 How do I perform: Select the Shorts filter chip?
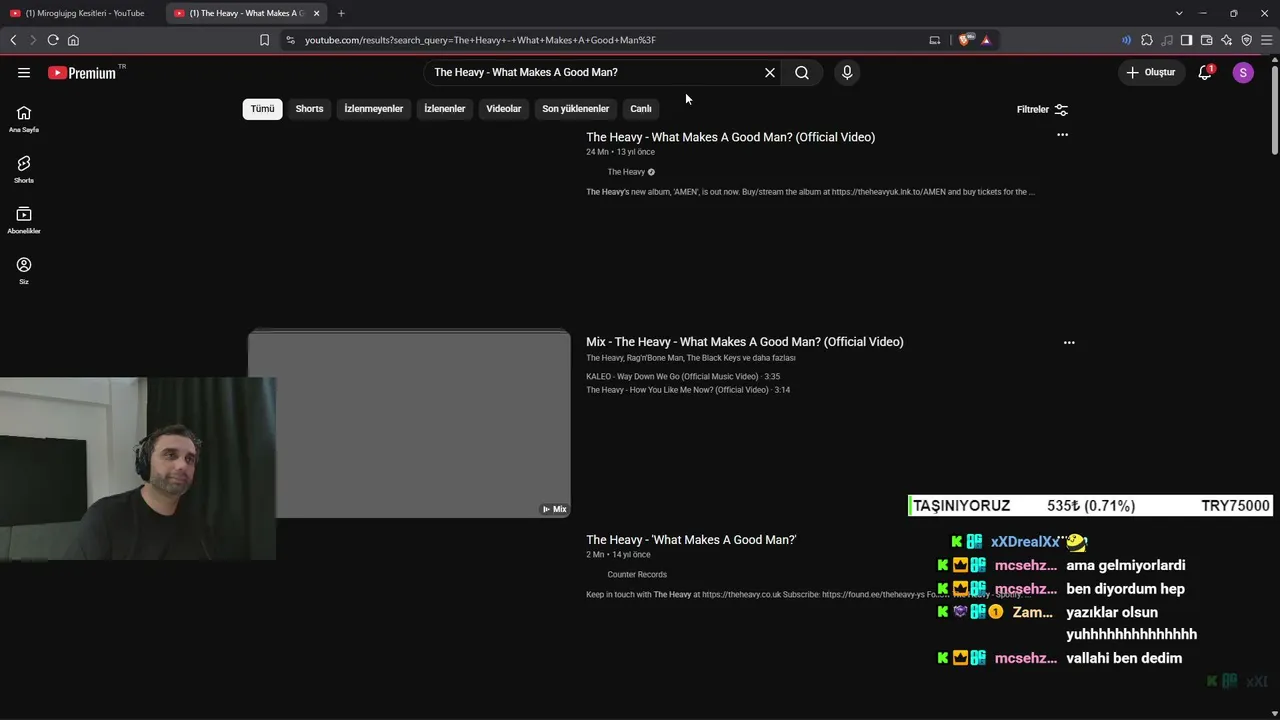pos(309,109)
